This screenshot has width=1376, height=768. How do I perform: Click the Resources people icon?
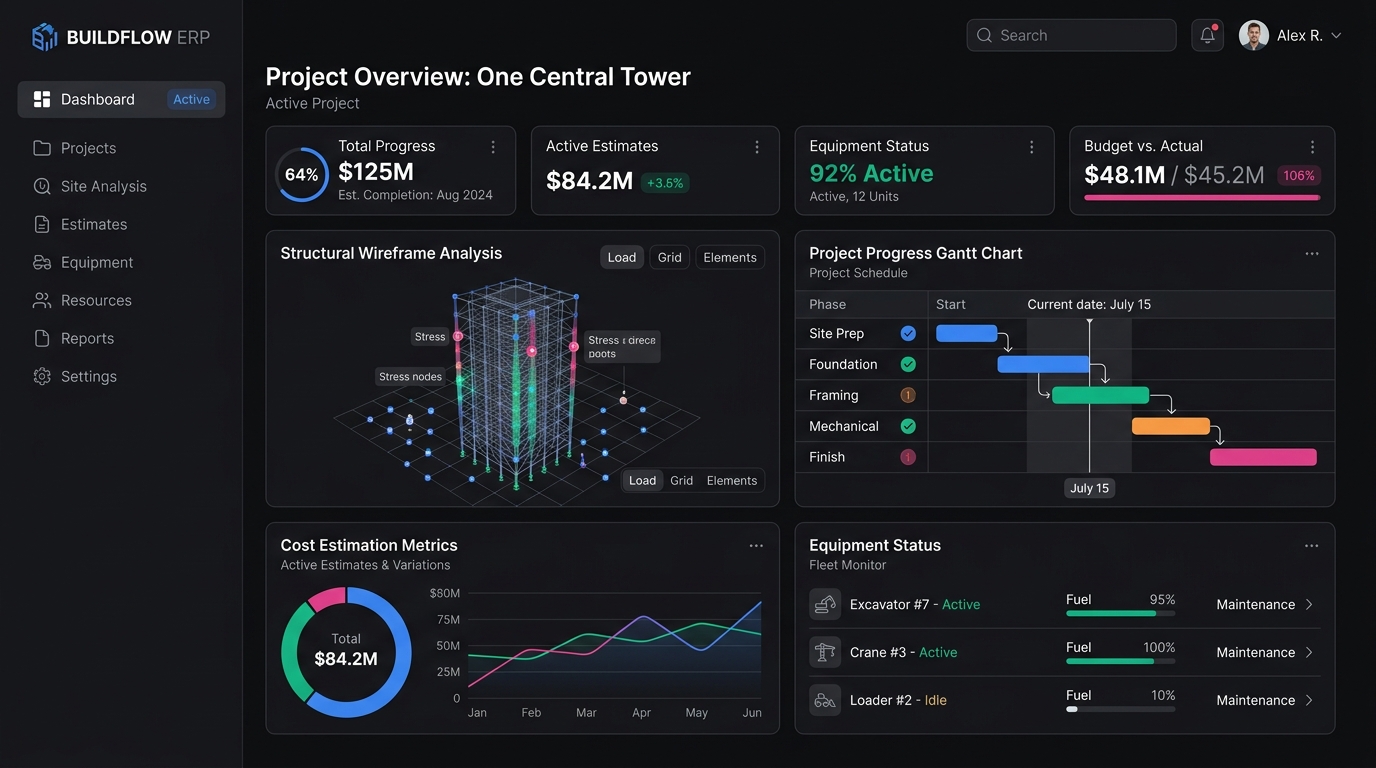tap(42, 300)
